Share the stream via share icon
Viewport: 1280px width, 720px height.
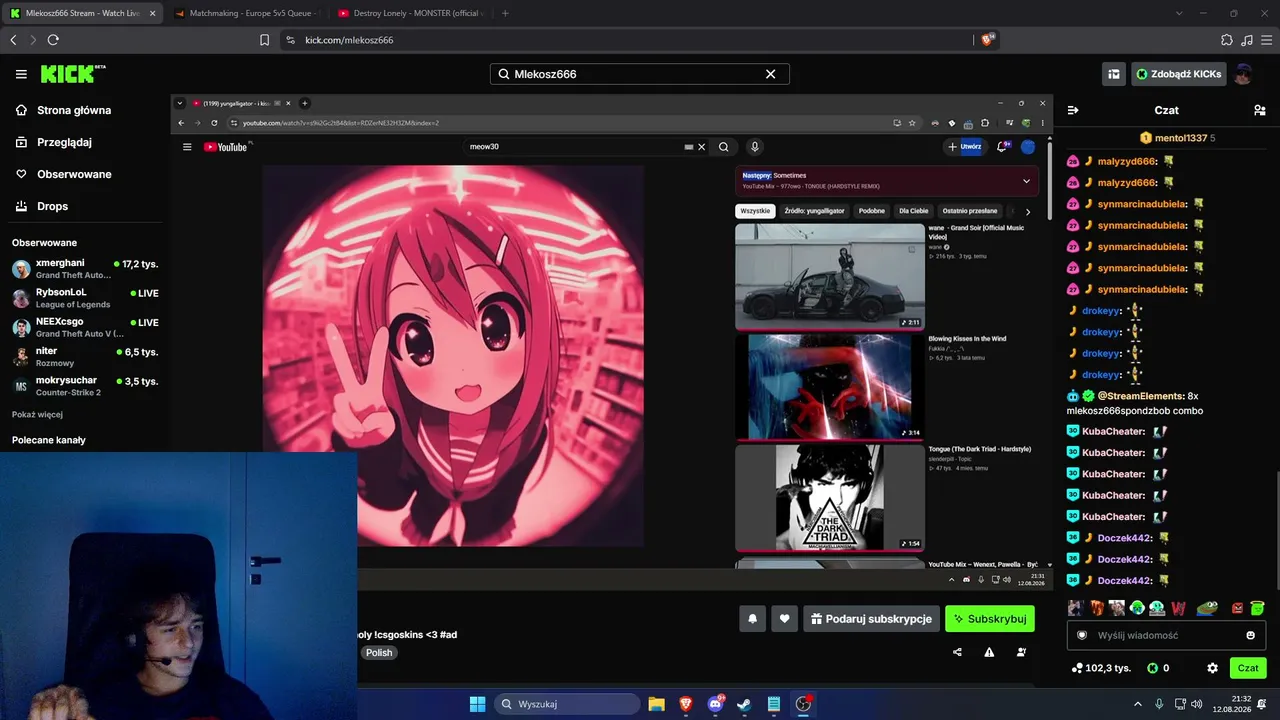coord(957,652)
